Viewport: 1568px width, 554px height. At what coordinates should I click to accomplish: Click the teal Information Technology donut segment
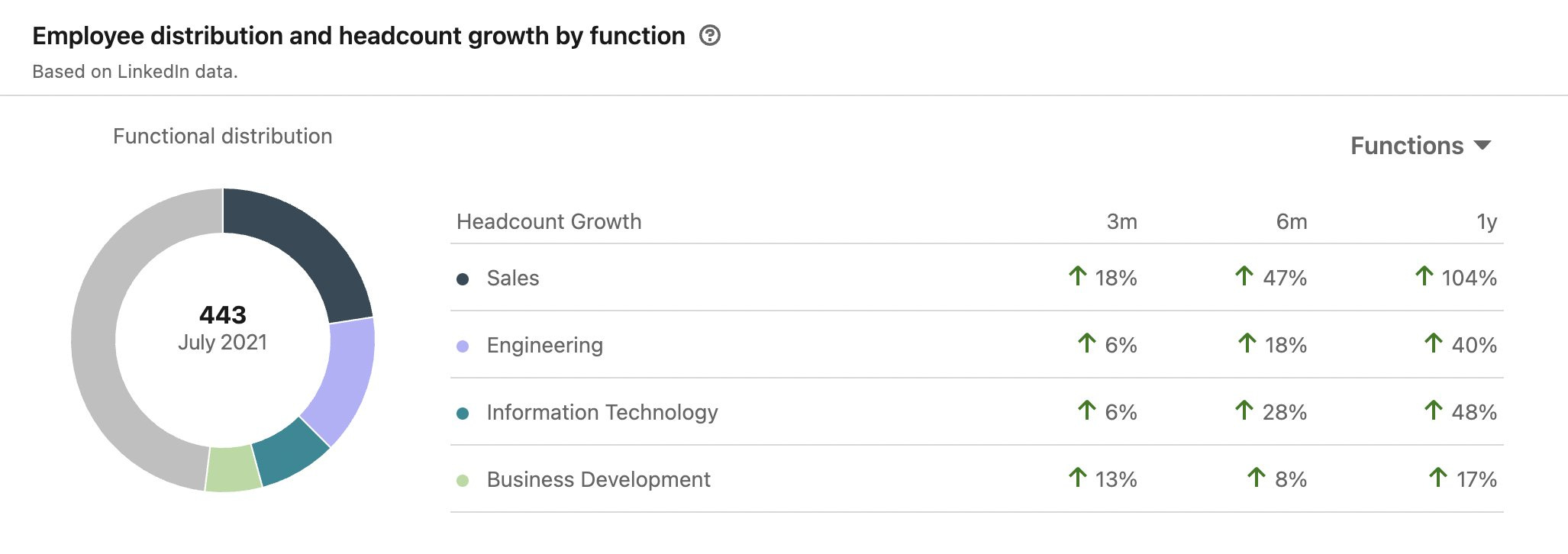pyautogui.click(x=291, y=452)
